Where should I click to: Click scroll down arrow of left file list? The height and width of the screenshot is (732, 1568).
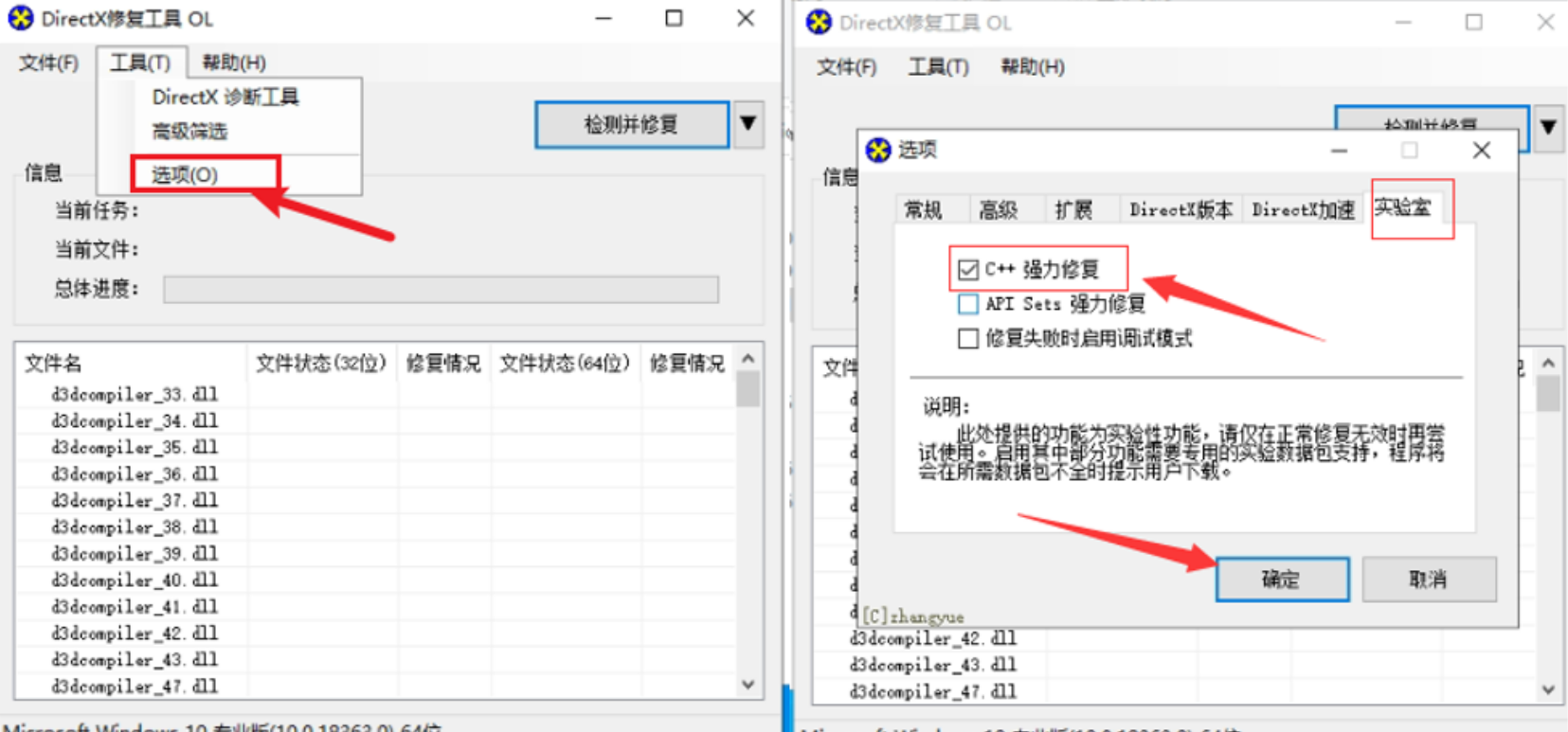(x=748, y=685)
